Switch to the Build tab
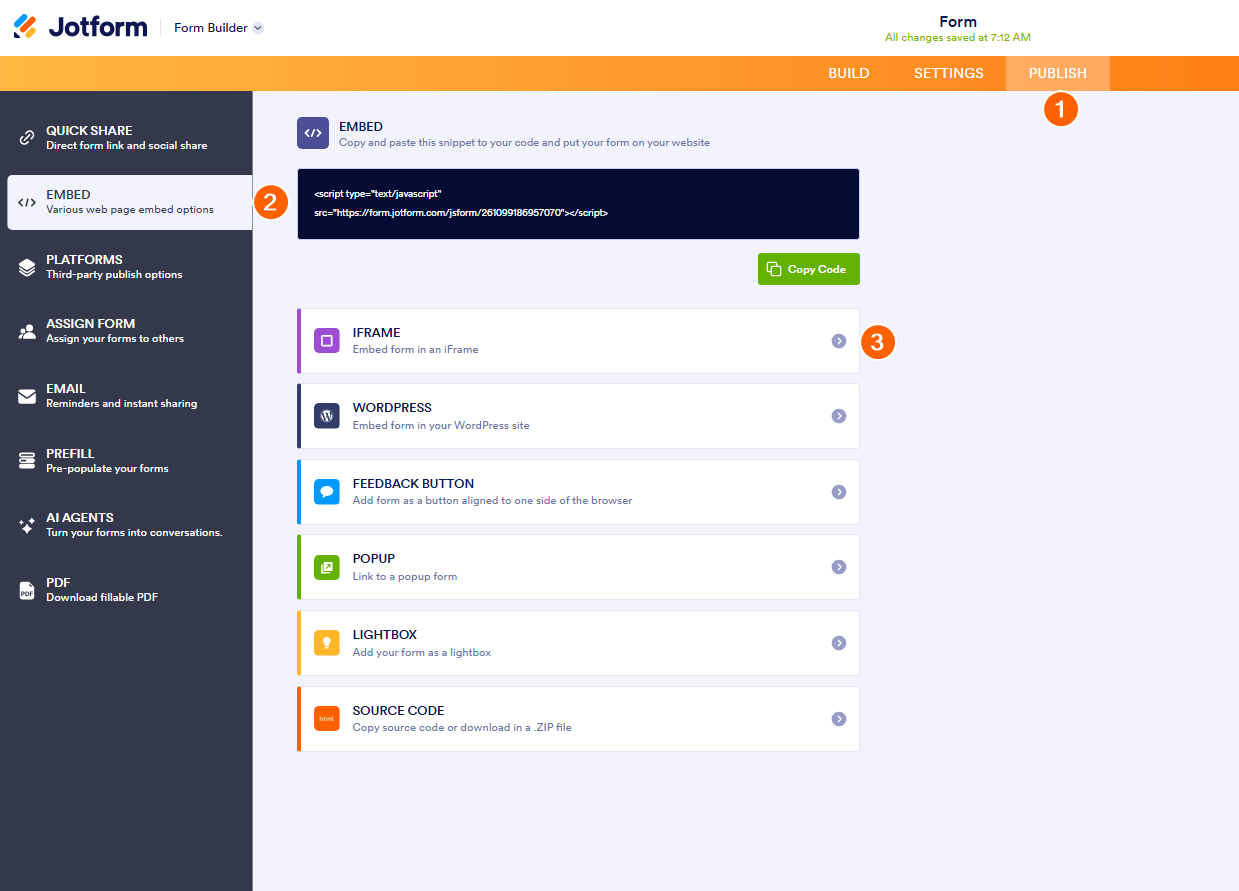The height and width of the screenshot is (891, 1239). [x=848, y=73]
